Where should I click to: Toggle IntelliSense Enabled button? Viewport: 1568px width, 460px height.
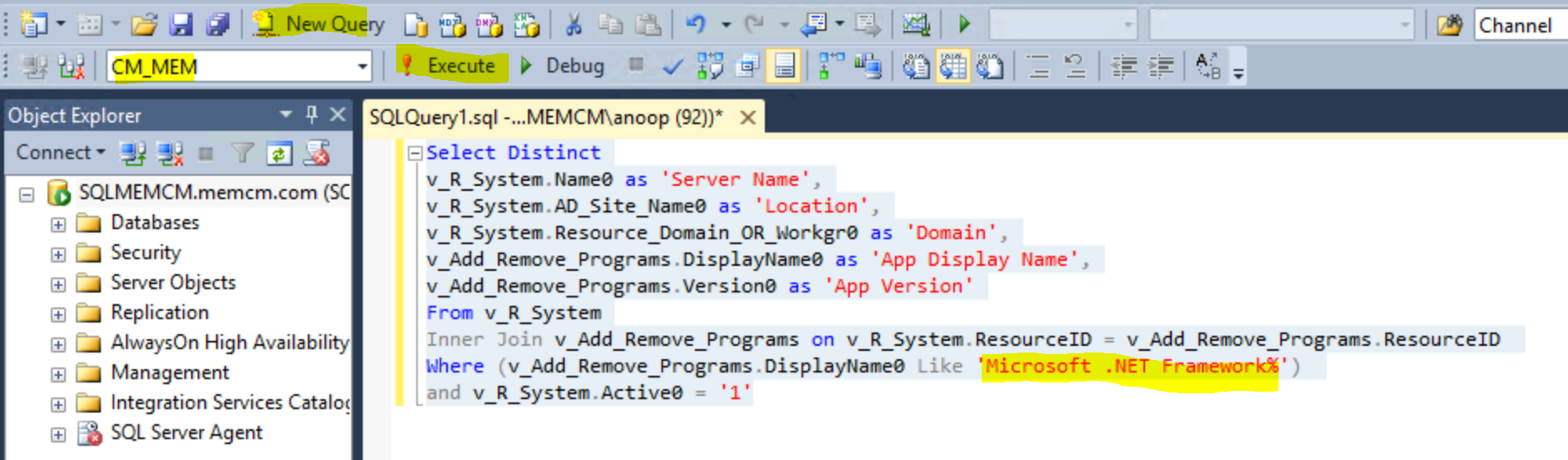pyautogui.click(x=784, y=66)
